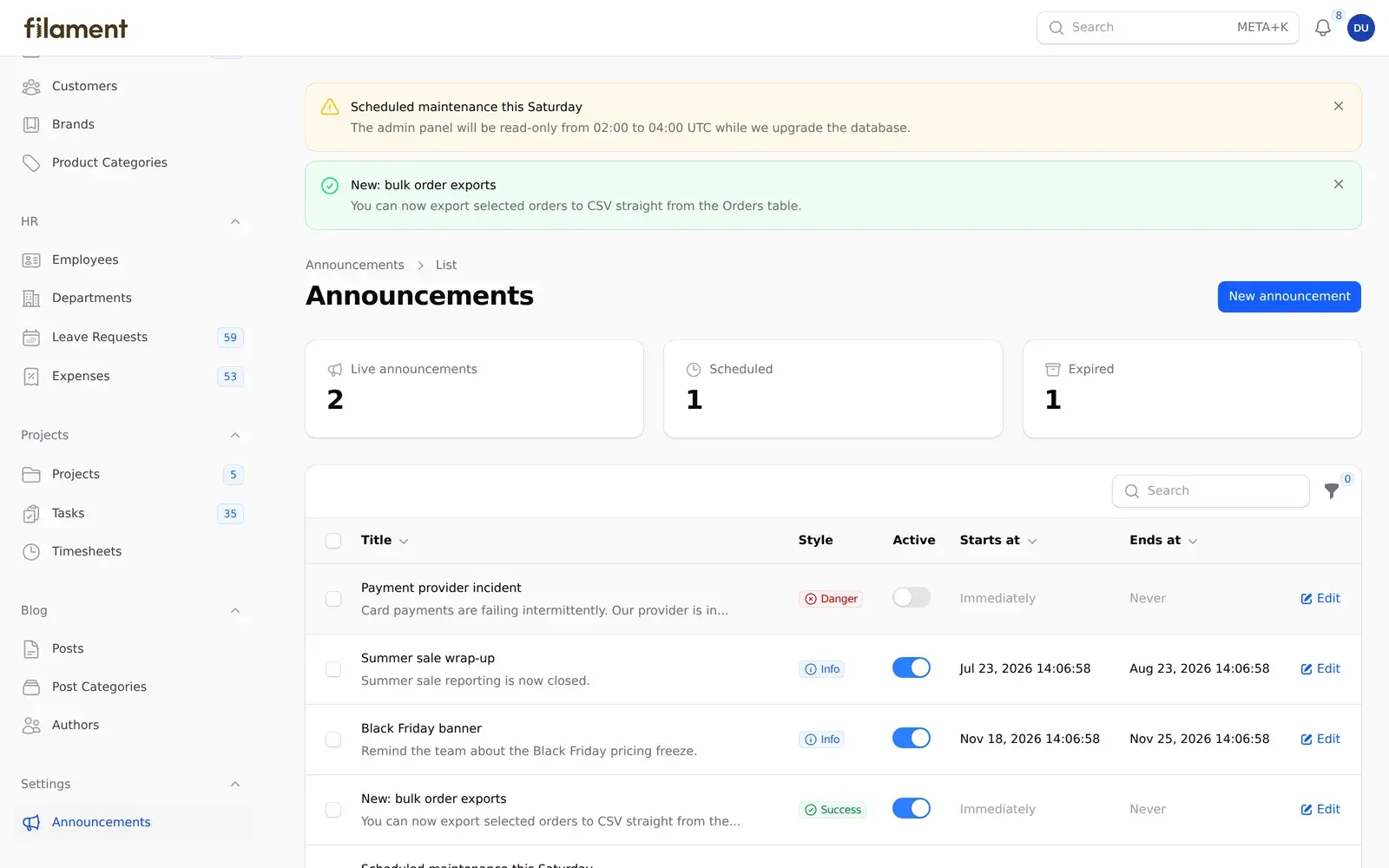Select the Payment provider incident row checkbox

click(333, 599)
